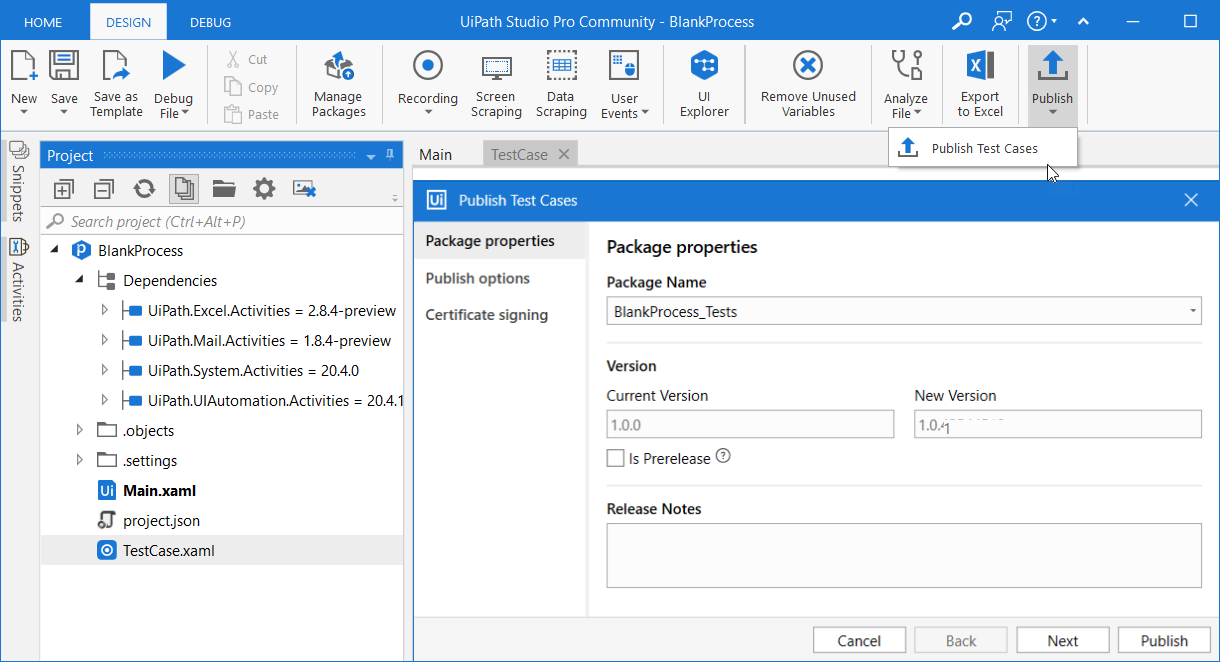Select Publish options in dialog sidebar
The width and height of the screenshot is (1220, 662).
coord(478,278)
